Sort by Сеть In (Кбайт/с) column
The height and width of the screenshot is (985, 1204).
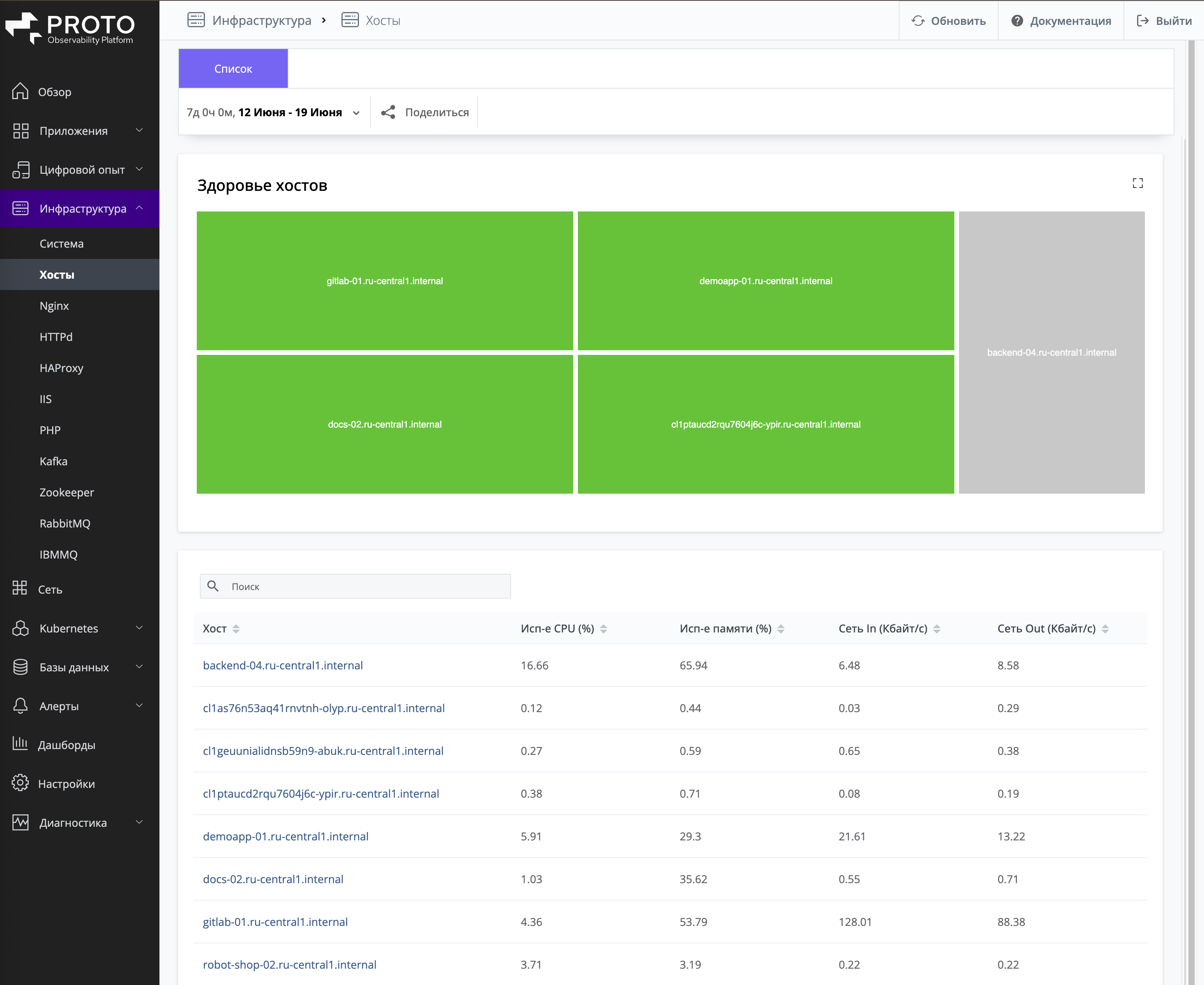[936, 629]
